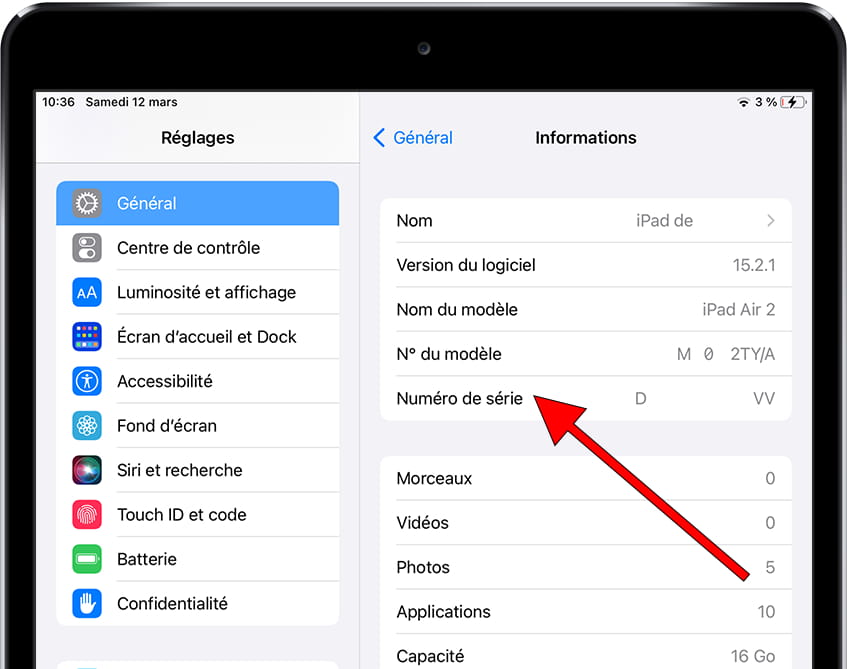Tap the model number ending 2TY/A
Viewport: 847px width, 669px height.
(x=726, y=354)
